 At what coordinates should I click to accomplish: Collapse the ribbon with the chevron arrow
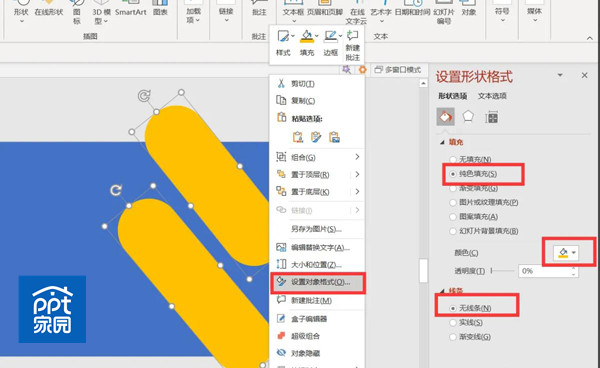click(590, 38)
